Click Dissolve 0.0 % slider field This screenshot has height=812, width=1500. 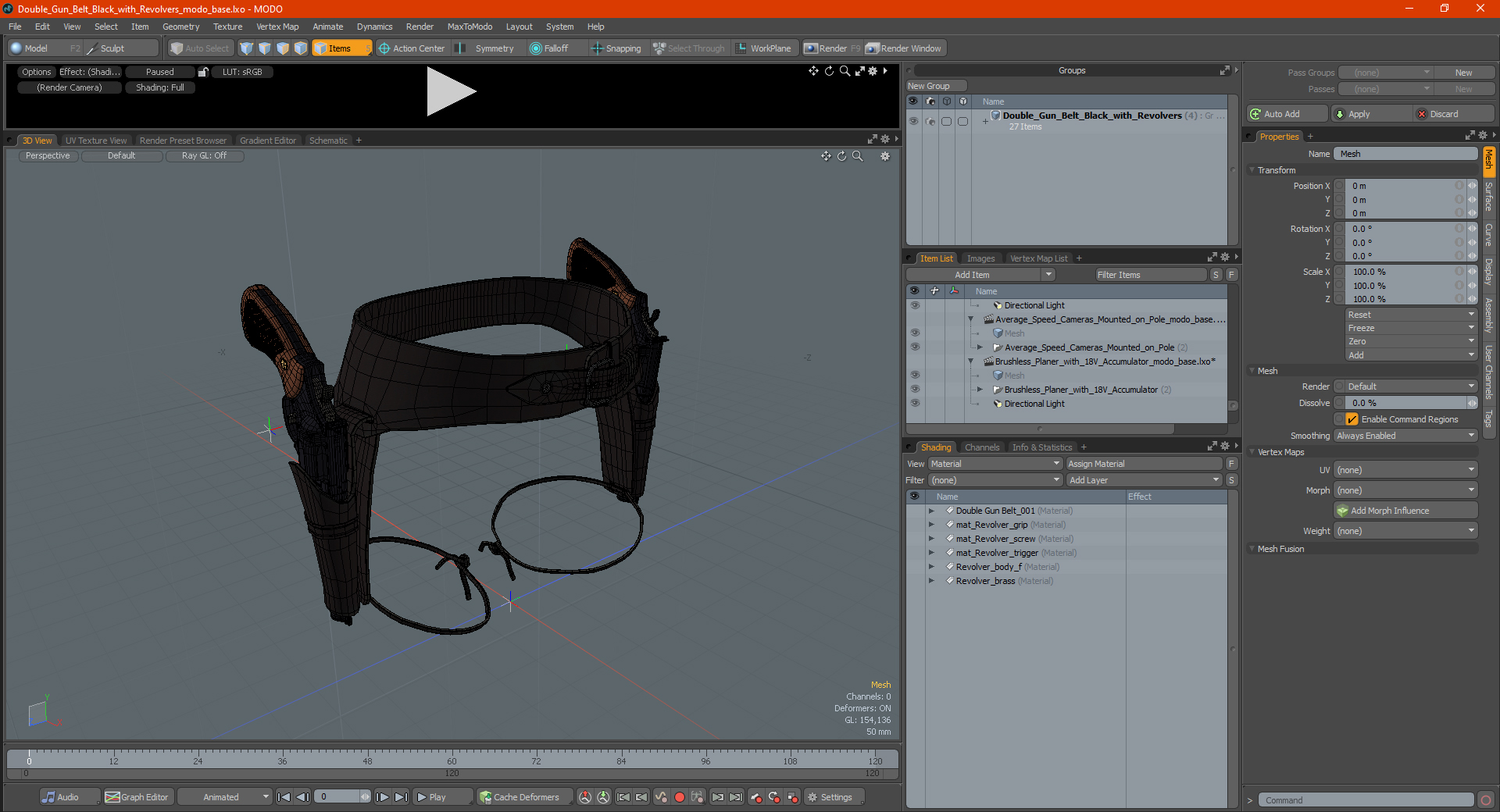(1406, 403)
